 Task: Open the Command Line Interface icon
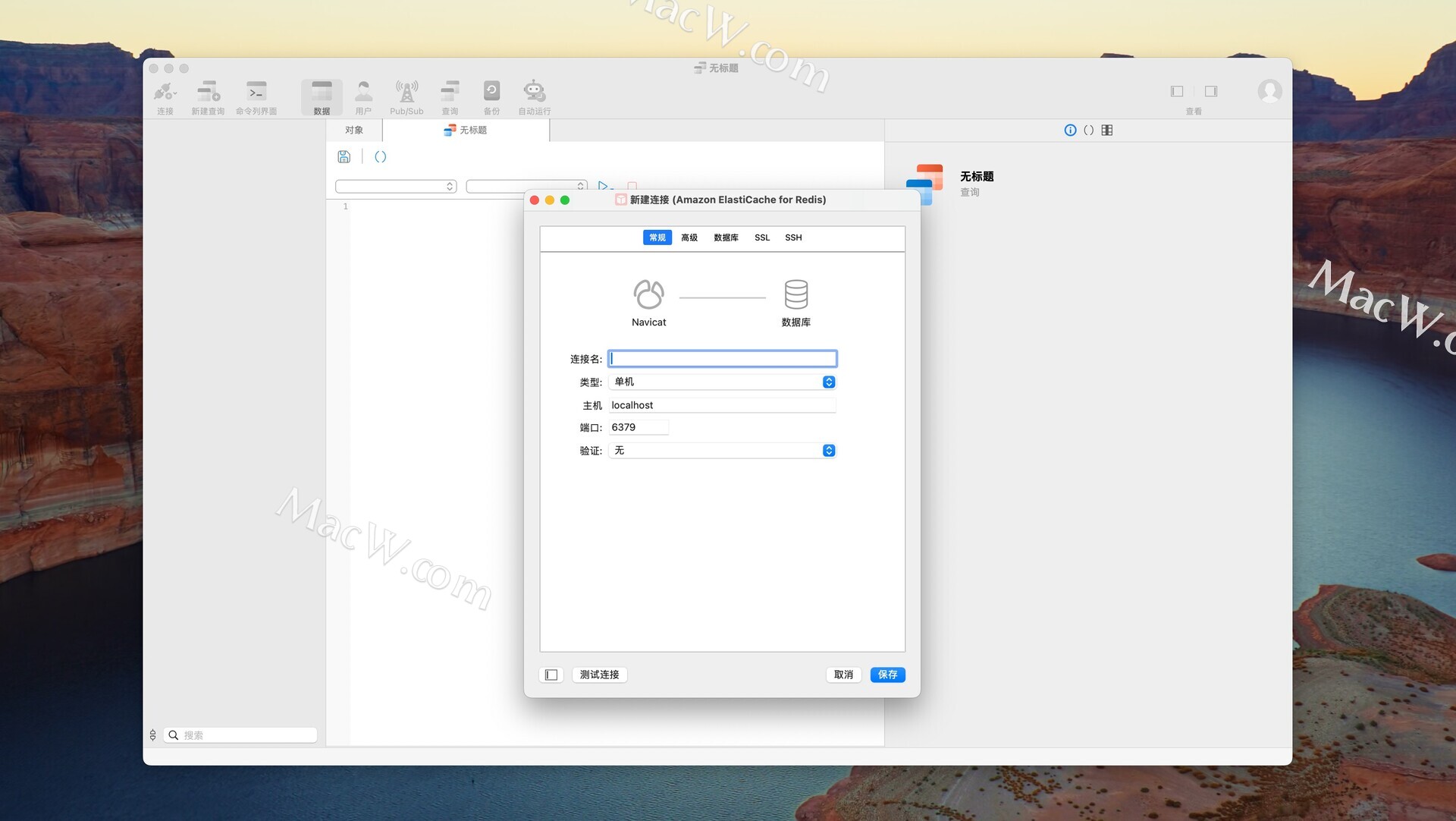point(256,97)
